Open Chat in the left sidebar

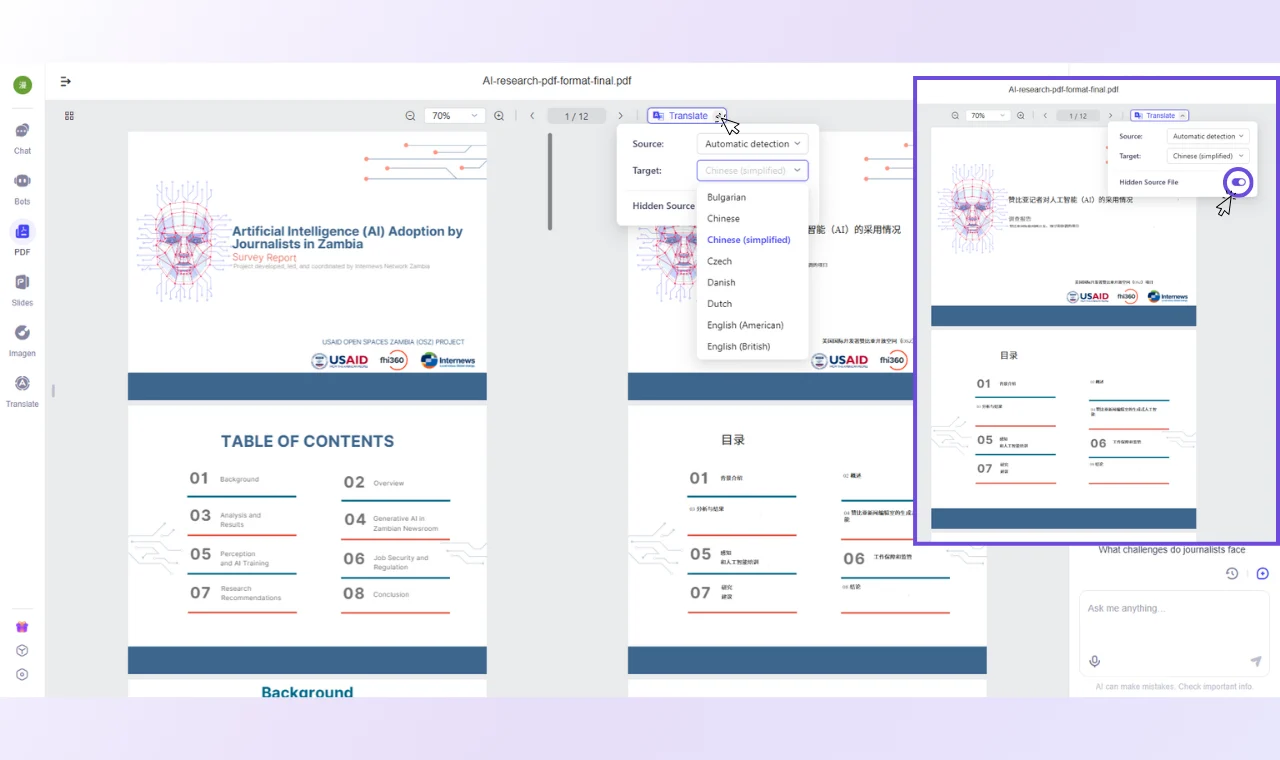[x=22, y=132]
